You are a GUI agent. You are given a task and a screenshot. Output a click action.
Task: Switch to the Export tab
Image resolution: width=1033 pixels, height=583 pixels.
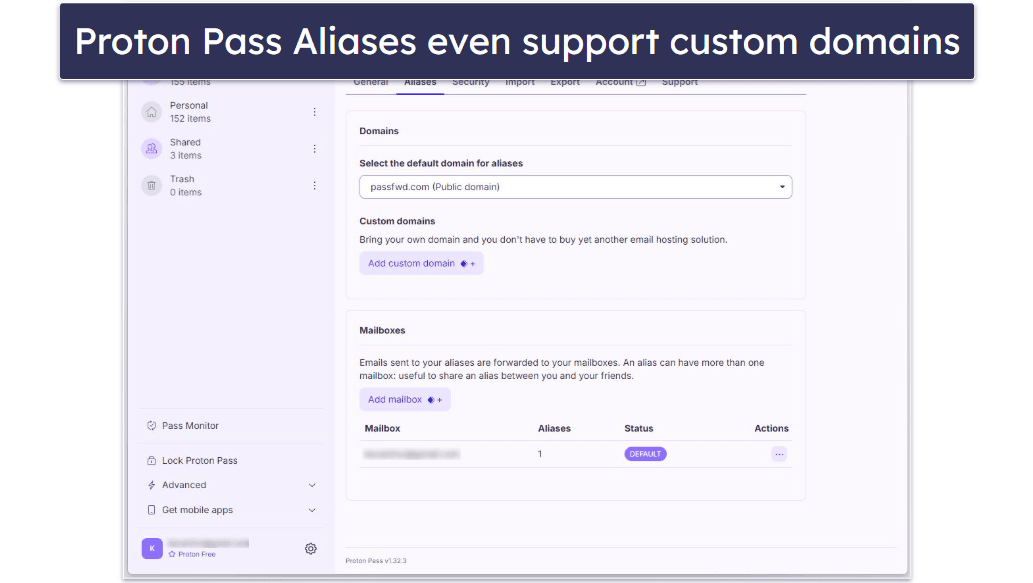565,83
